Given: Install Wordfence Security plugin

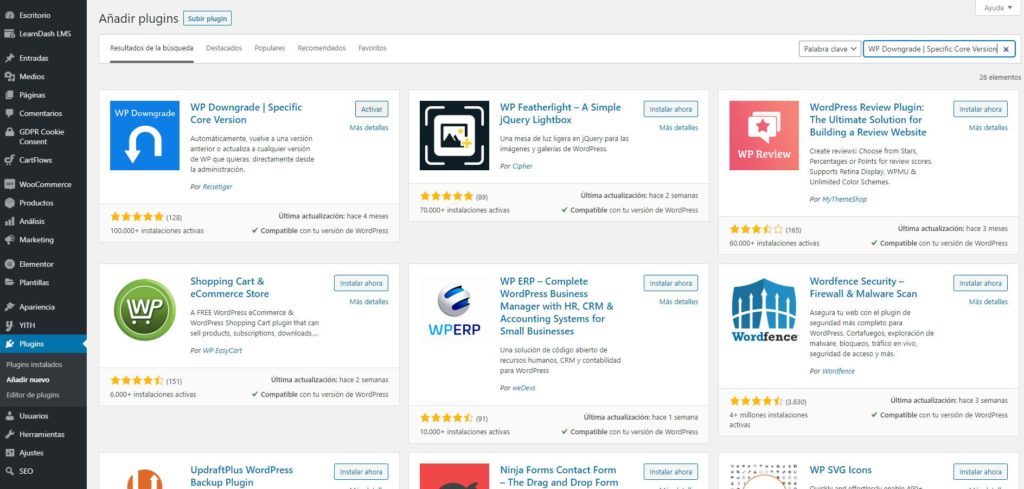Looking at the screenshot, I should tap(980, 283).
